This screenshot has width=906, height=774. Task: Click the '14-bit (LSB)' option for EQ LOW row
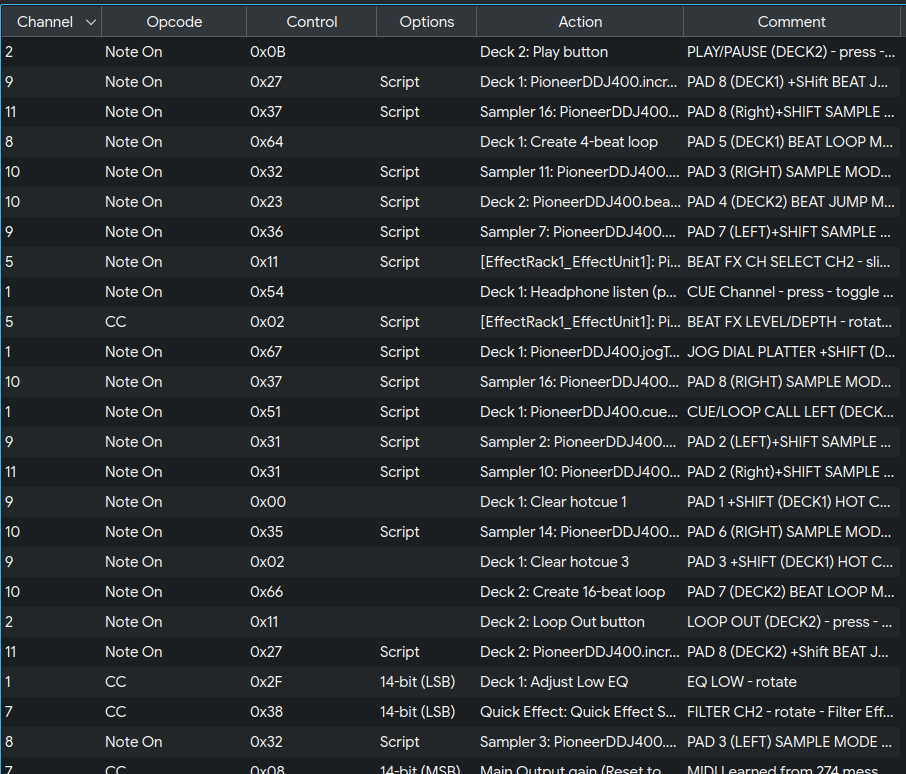click(x=417, y=682)
